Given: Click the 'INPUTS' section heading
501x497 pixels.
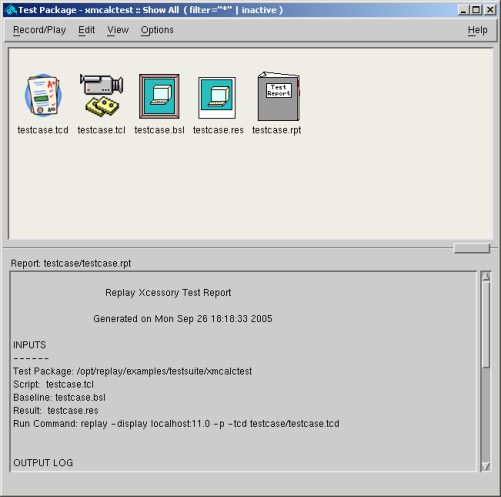Looking at the screenshot, I should [30, 345].
